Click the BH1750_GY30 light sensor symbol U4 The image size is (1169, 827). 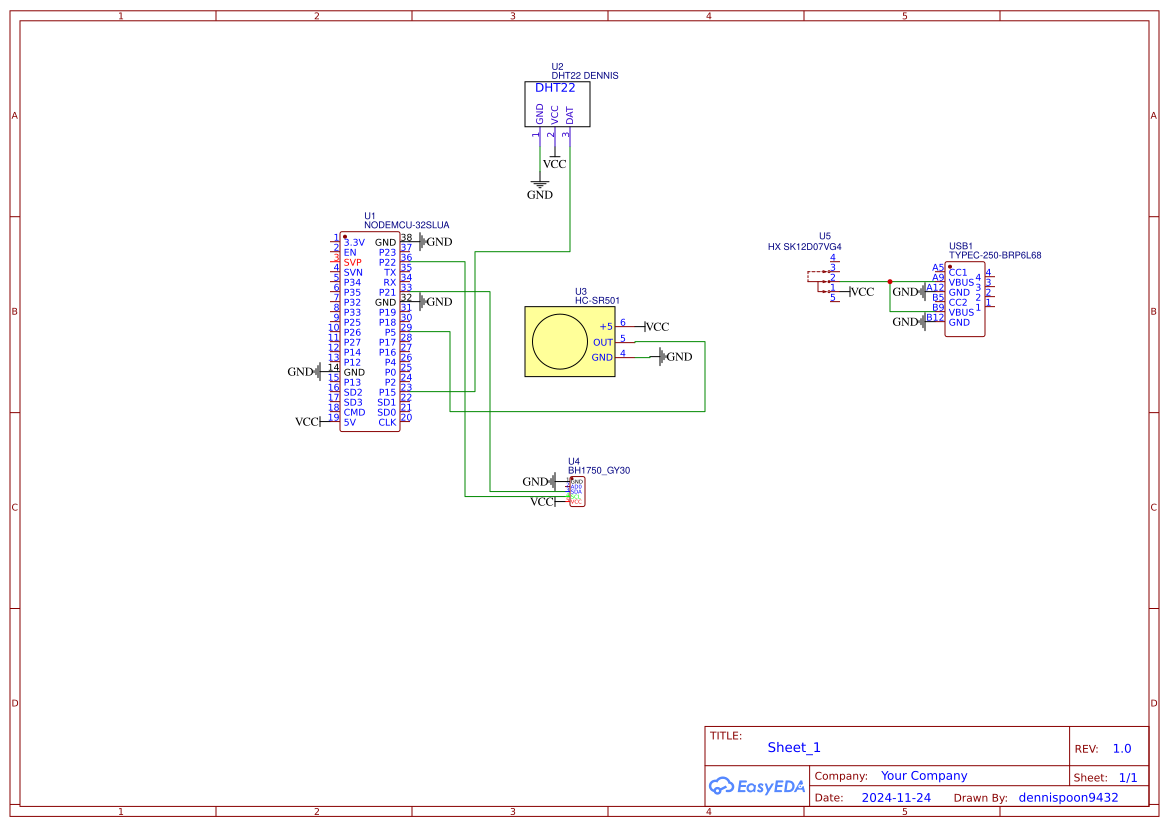click(577, 492)
